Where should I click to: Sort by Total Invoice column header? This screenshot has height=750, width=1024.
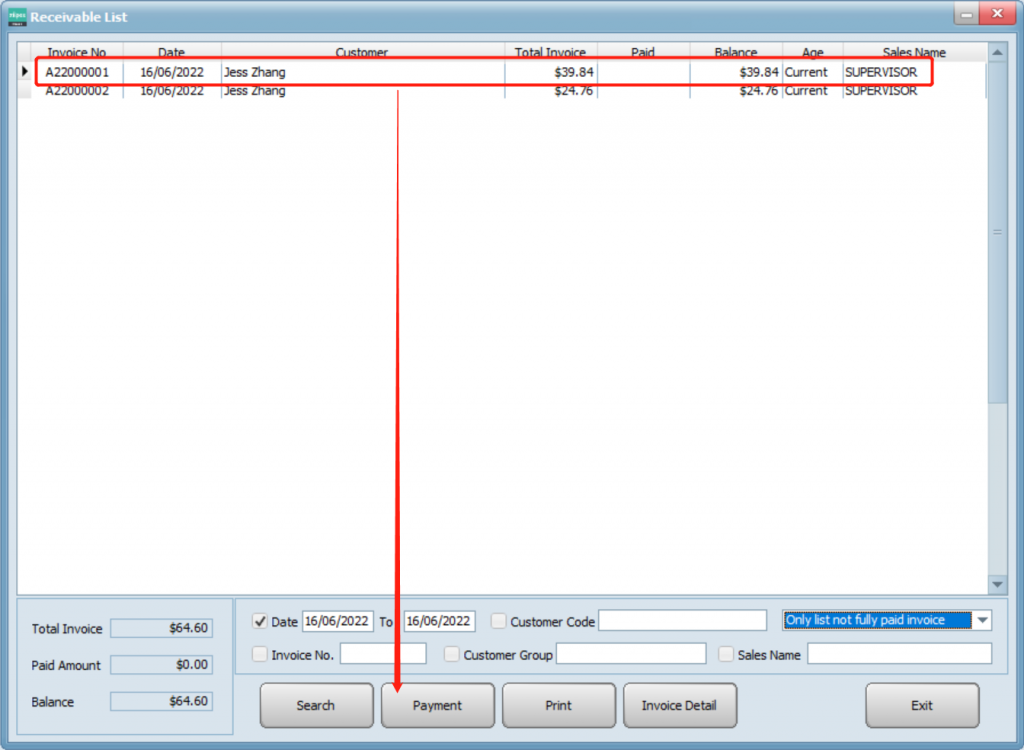tap(550, 52)
